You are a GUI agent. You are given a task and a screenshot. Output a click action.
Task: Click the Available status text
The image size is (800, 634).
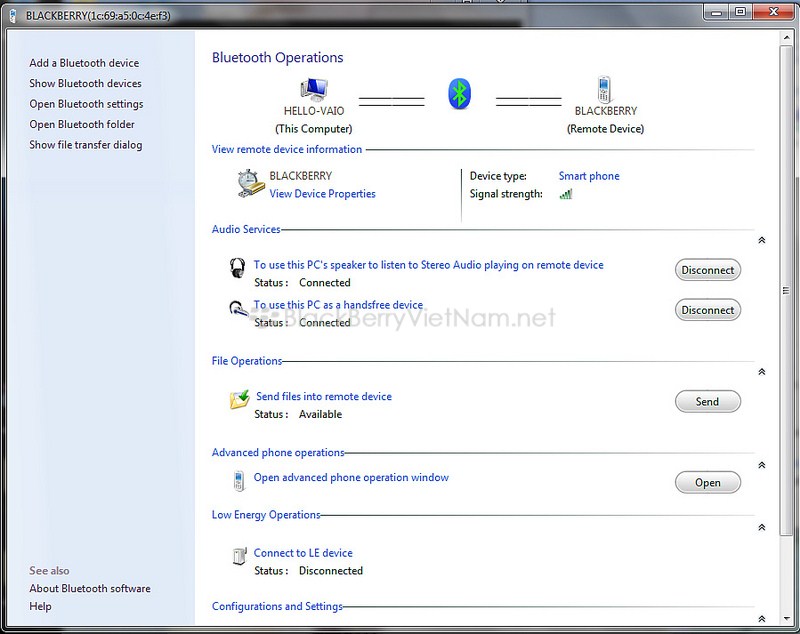320,414
